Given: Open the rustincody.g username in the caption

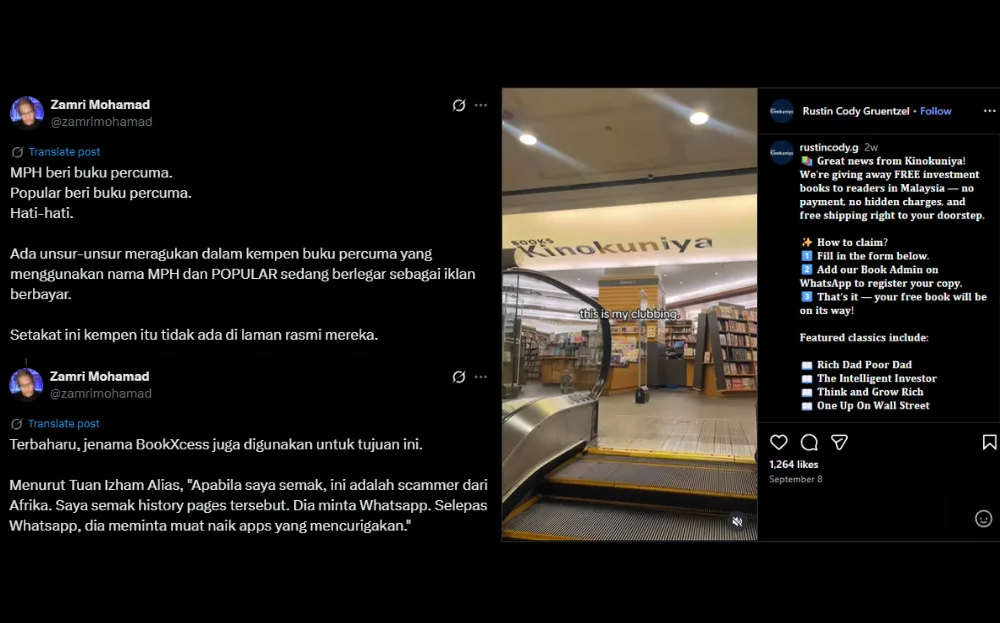Looking at the screenshot, I should tap(829, 147).
